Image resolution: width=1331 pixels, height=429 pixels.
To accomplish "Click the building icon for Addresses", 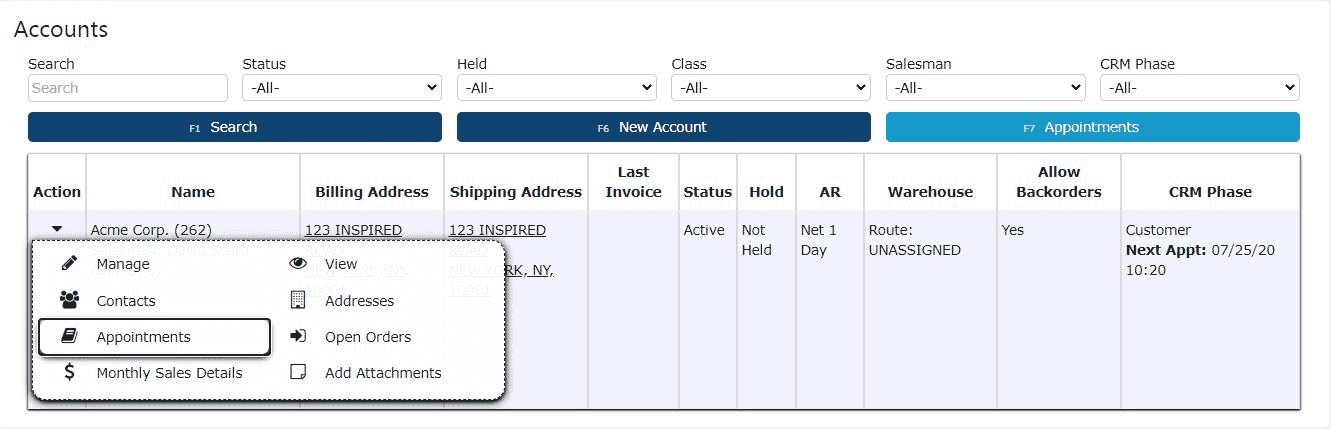I will click(298, 300).
